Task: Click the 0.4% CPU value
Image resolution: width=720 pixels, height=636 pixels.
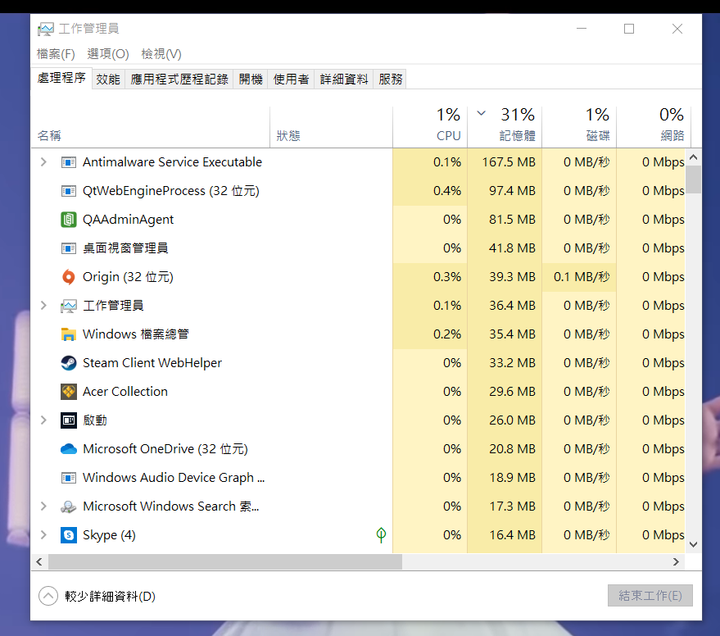Action: pyautogui.click(x=447, y=191)
